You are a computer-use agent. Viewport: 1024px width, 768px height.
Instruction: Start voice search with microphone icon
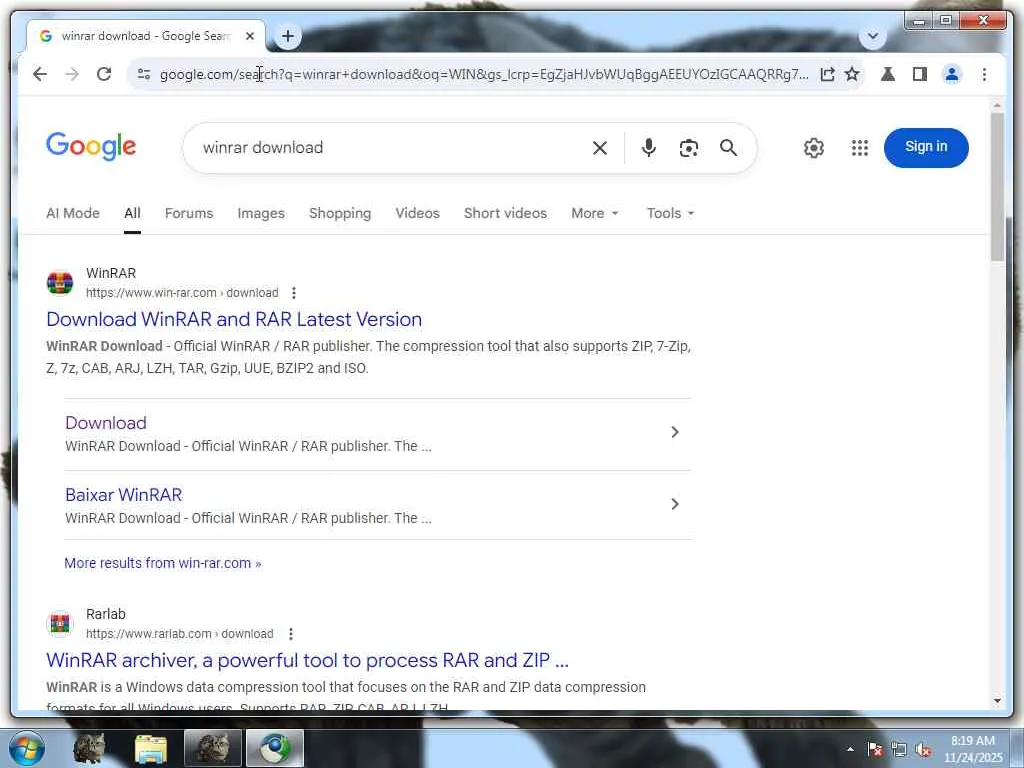(648, 148)
